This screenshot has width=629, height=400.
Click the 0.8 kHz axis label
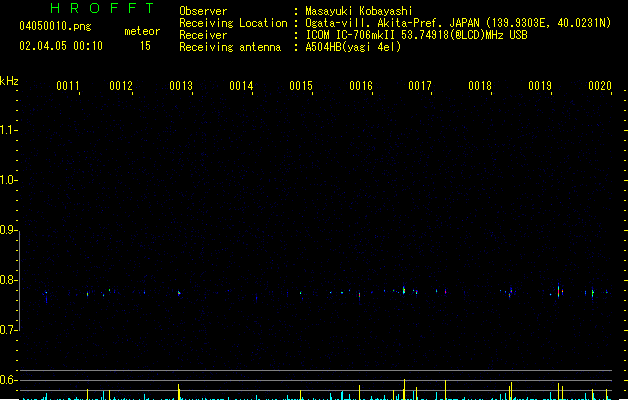[x=7, y=280]
